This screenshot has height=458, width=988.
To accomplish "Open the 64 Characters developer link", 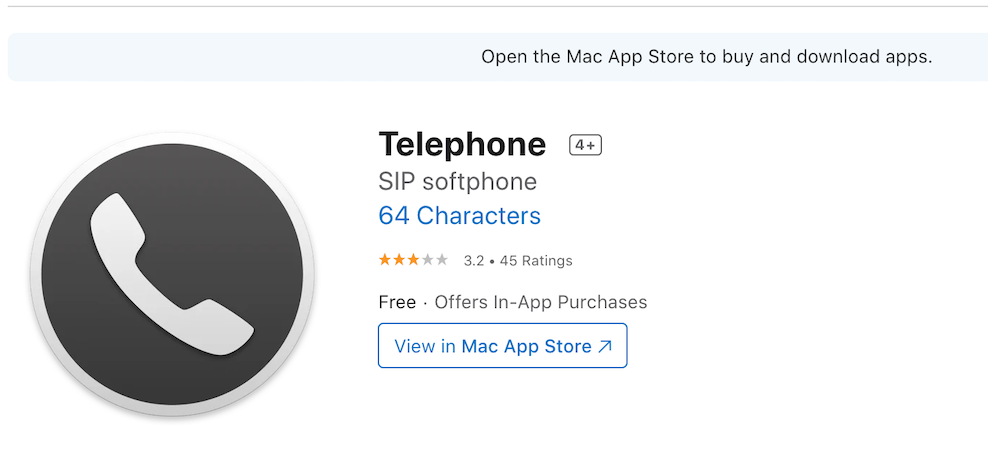I will tap(459, 216).
